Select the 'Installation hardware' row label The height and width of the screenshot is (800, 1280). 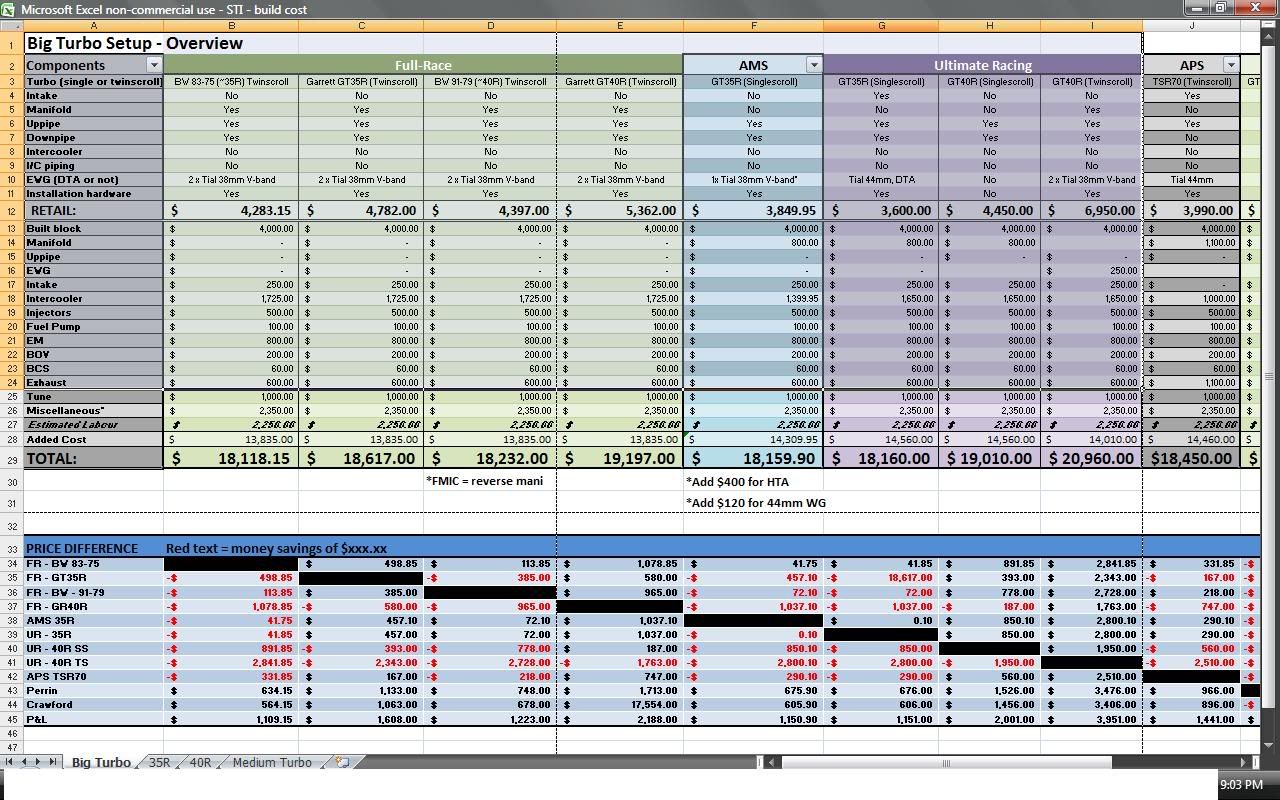(x=94, y=194)
